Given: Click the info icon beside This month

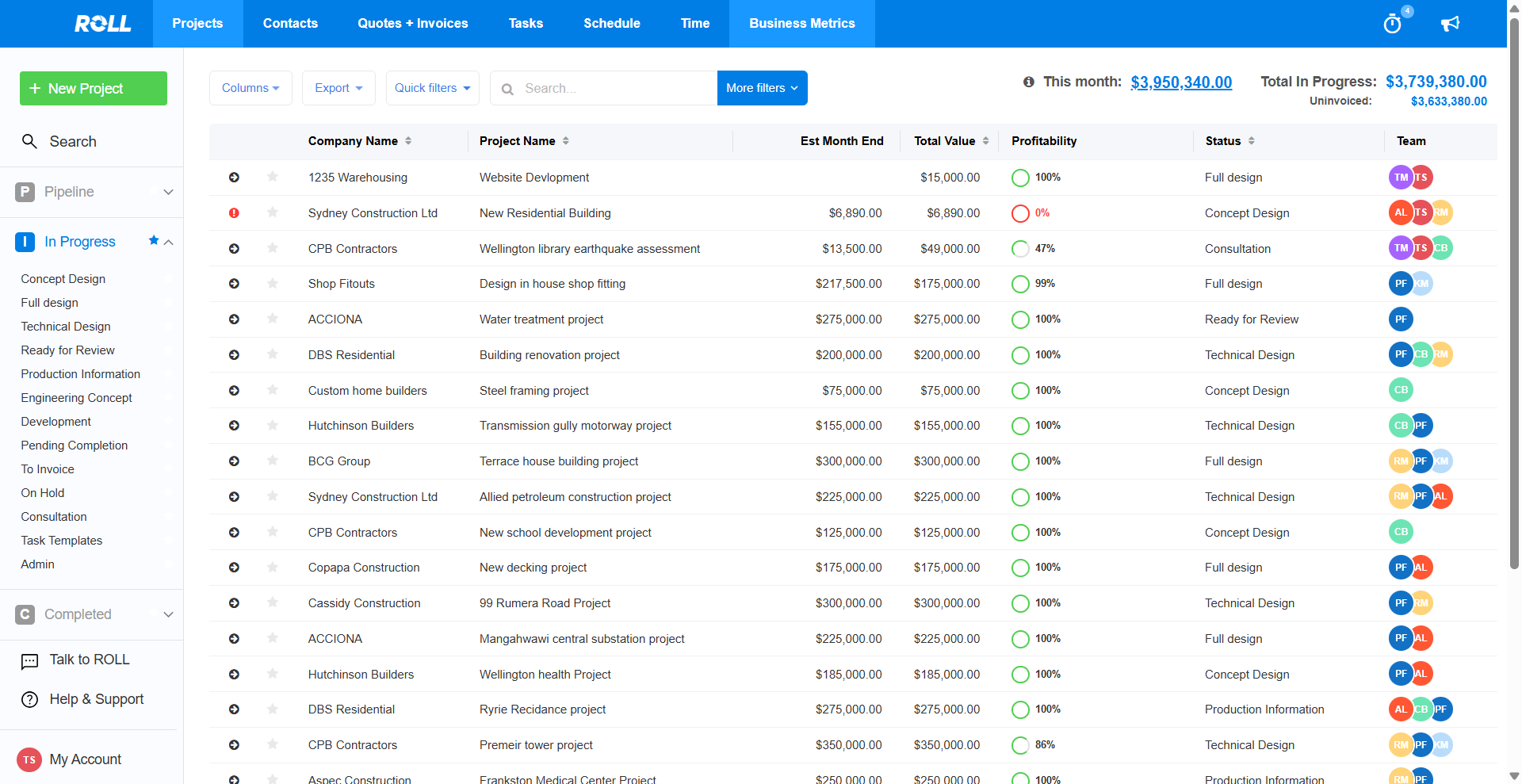Looking at the screenshot, I should [1028, 82].
